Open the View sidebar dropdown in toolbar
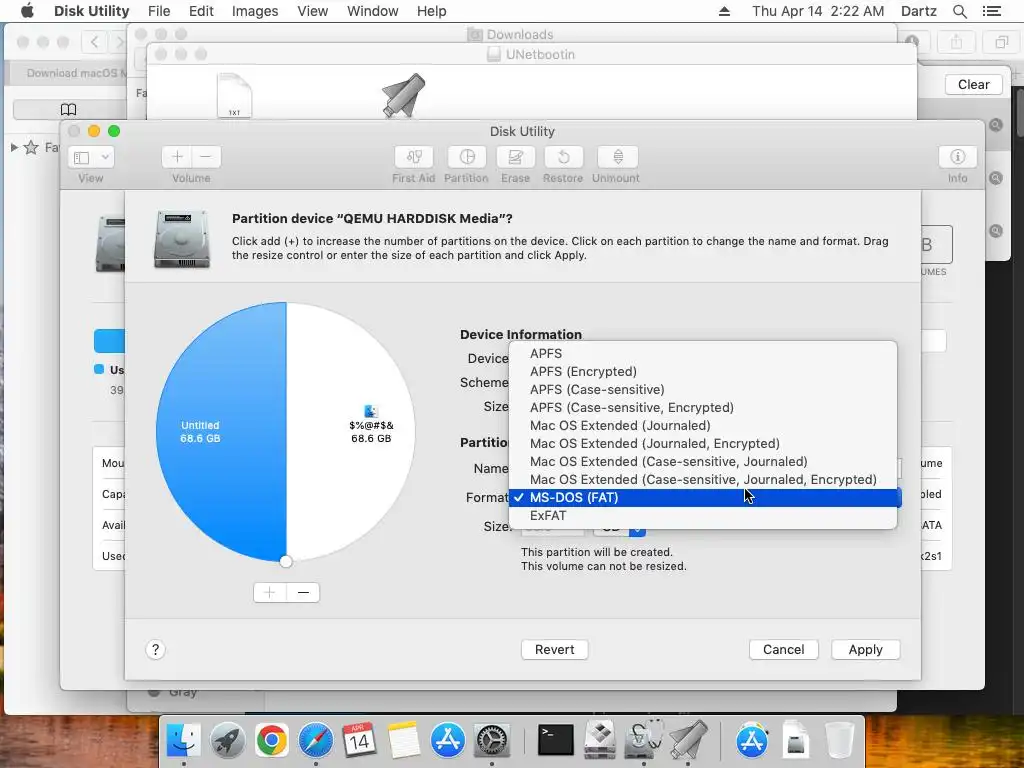 pyautogui.click(x=91, y=157)
